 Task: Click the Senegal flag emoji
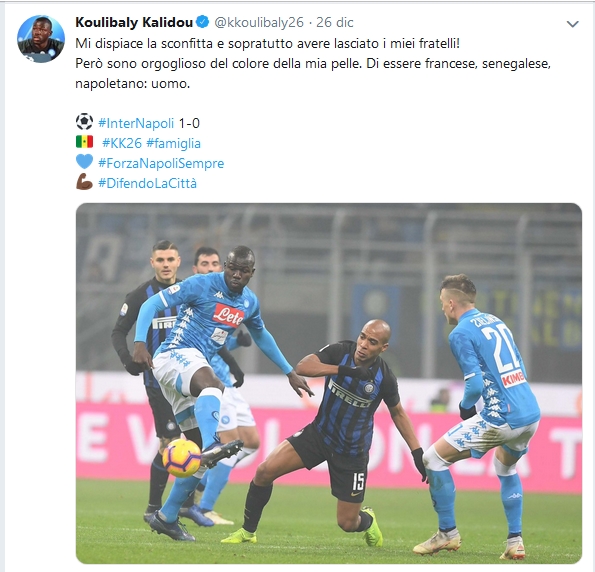[x=84, y=142]
